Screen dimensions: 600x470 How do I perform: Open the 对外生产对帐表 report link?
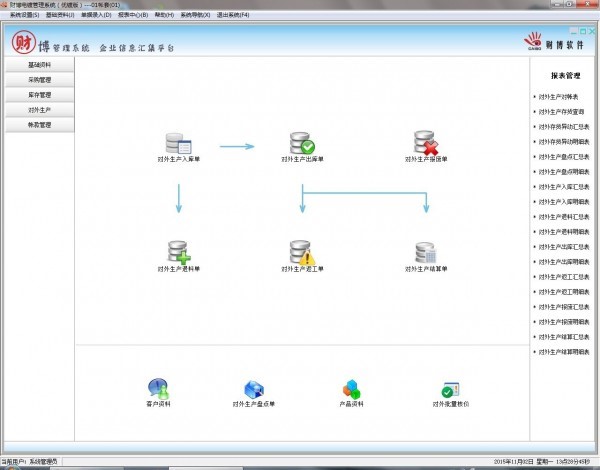pyautogui.click(x=562, y=96)
